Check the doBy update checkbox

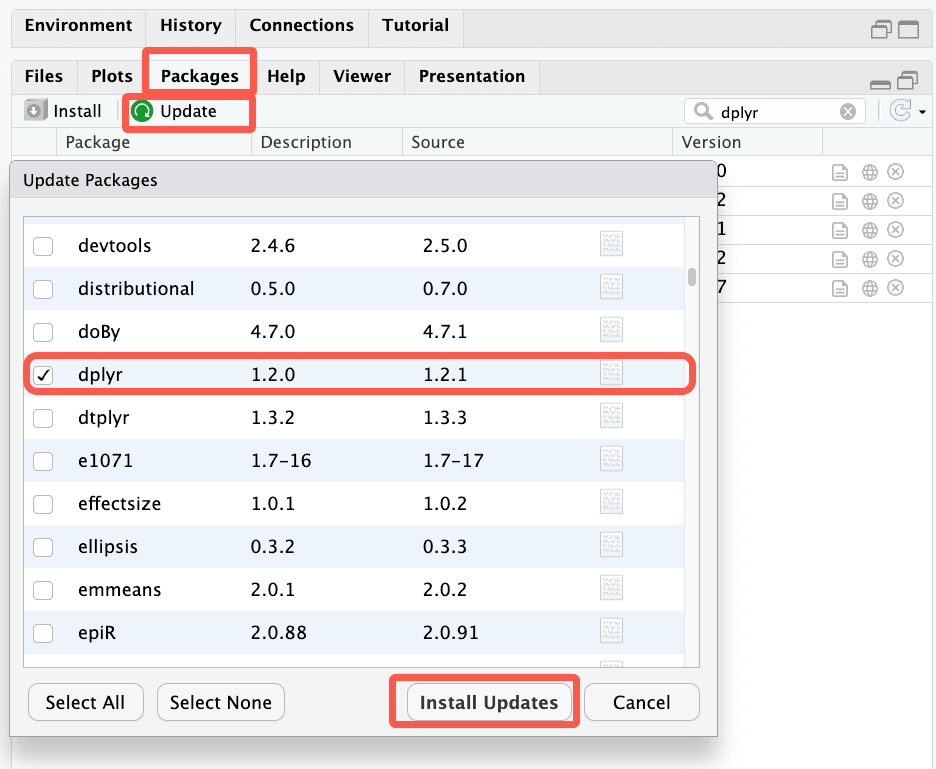click(x=43, y=332)
